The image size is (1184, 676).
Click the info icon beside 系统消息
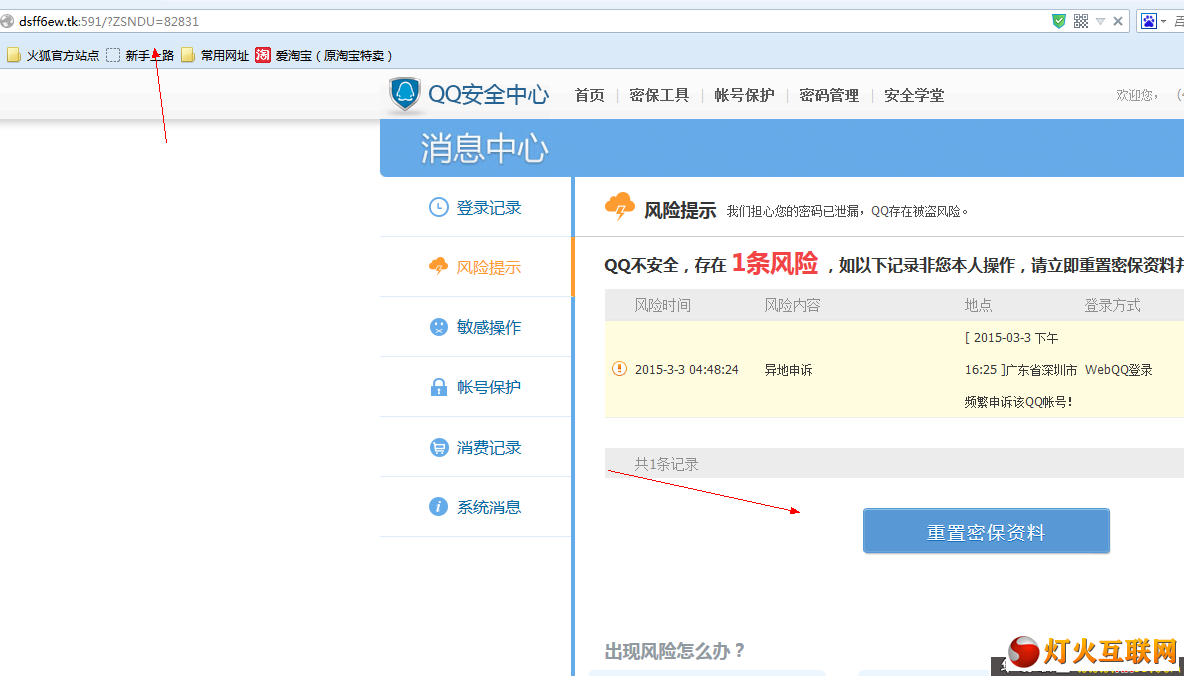tap(439, 507)
